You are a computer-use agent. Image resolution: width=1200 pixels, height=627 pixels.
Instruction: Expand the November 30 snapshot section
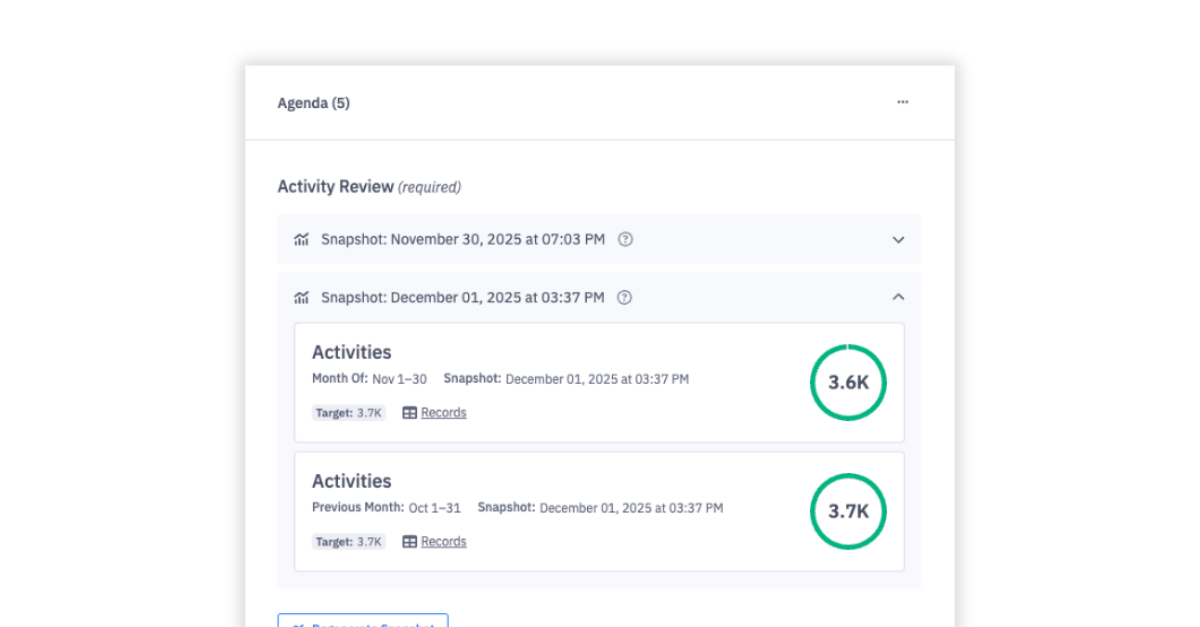click(897, 239)
